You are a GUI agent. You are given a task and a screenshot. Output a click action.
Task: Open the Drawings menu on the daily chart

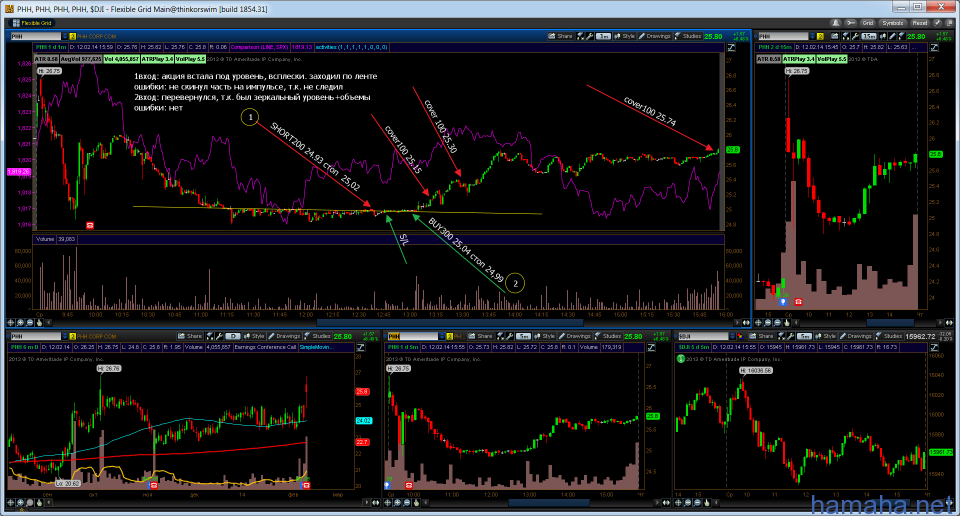point(284,336)
